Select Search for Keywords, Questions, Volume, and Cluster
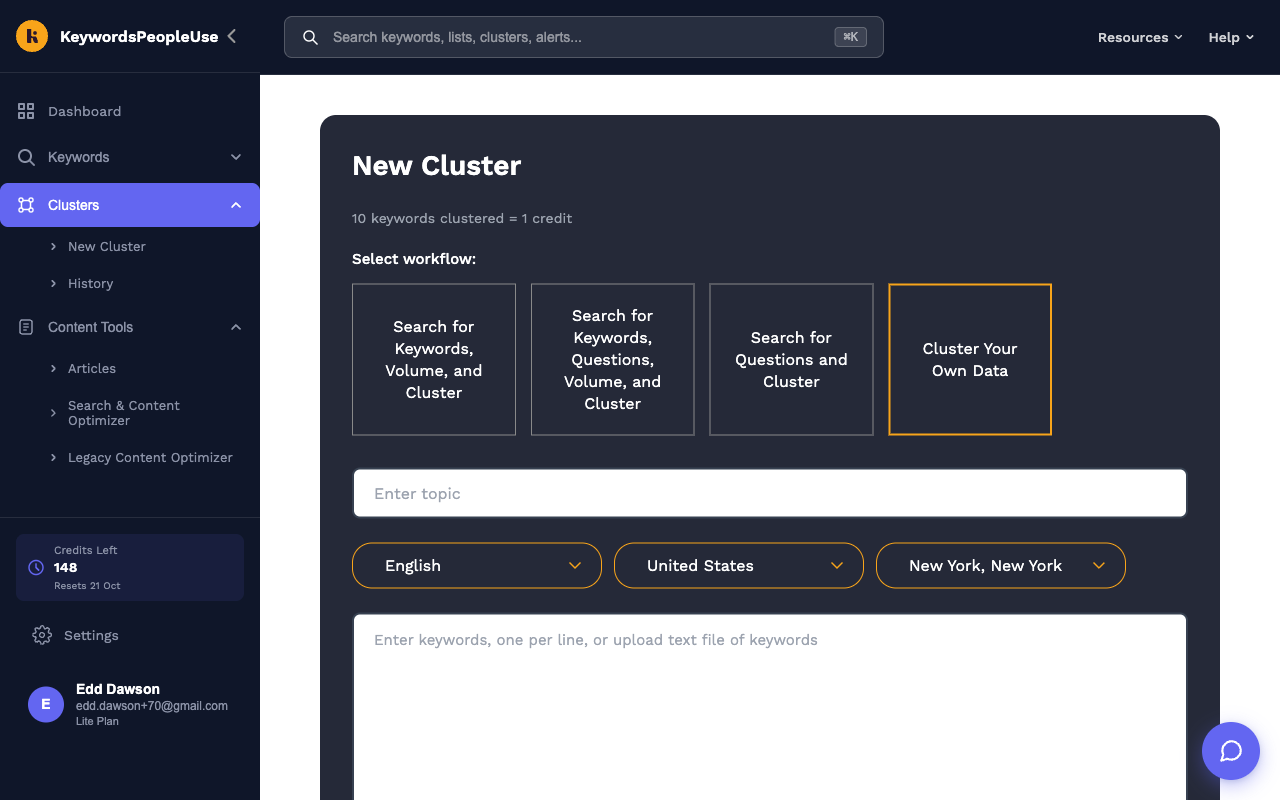Image resolution: width=1280 pixels, height=800 pixels. coord(613,359)
